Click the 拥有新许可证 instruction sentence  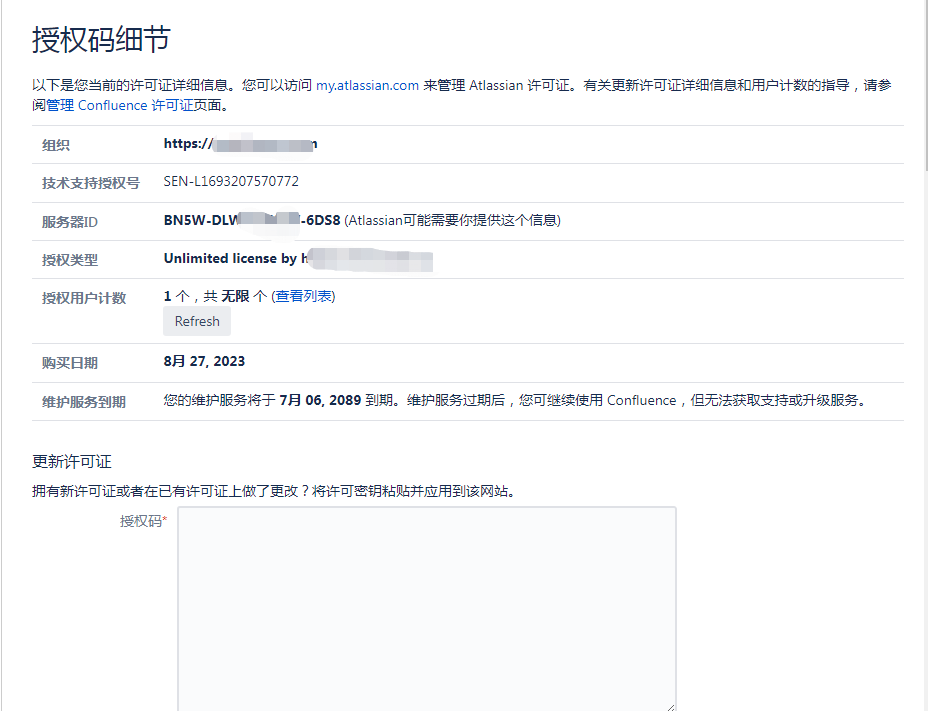(x=275, y=491)
